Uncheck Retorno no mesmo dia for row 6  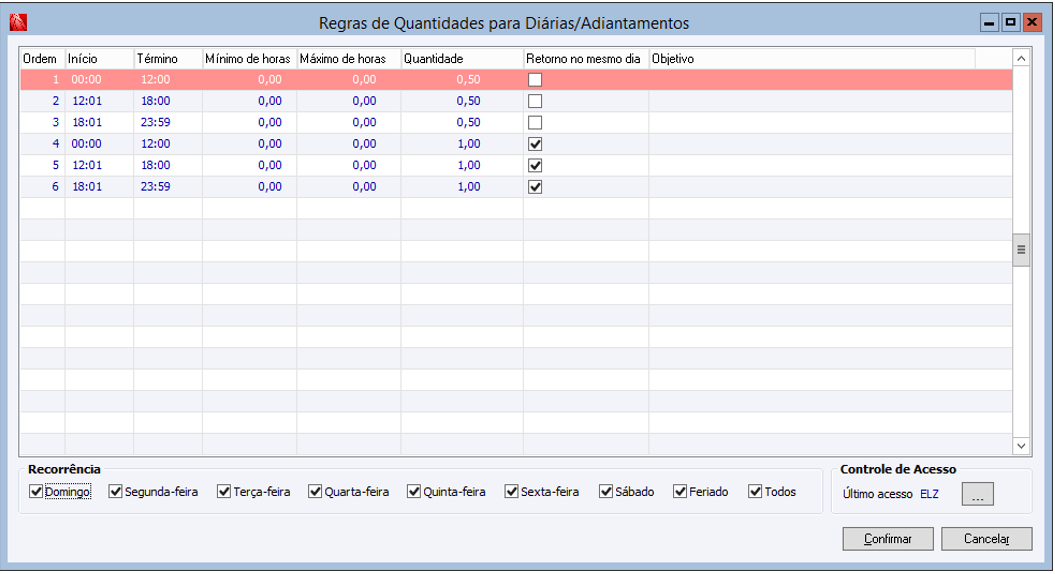click(535, 187)
